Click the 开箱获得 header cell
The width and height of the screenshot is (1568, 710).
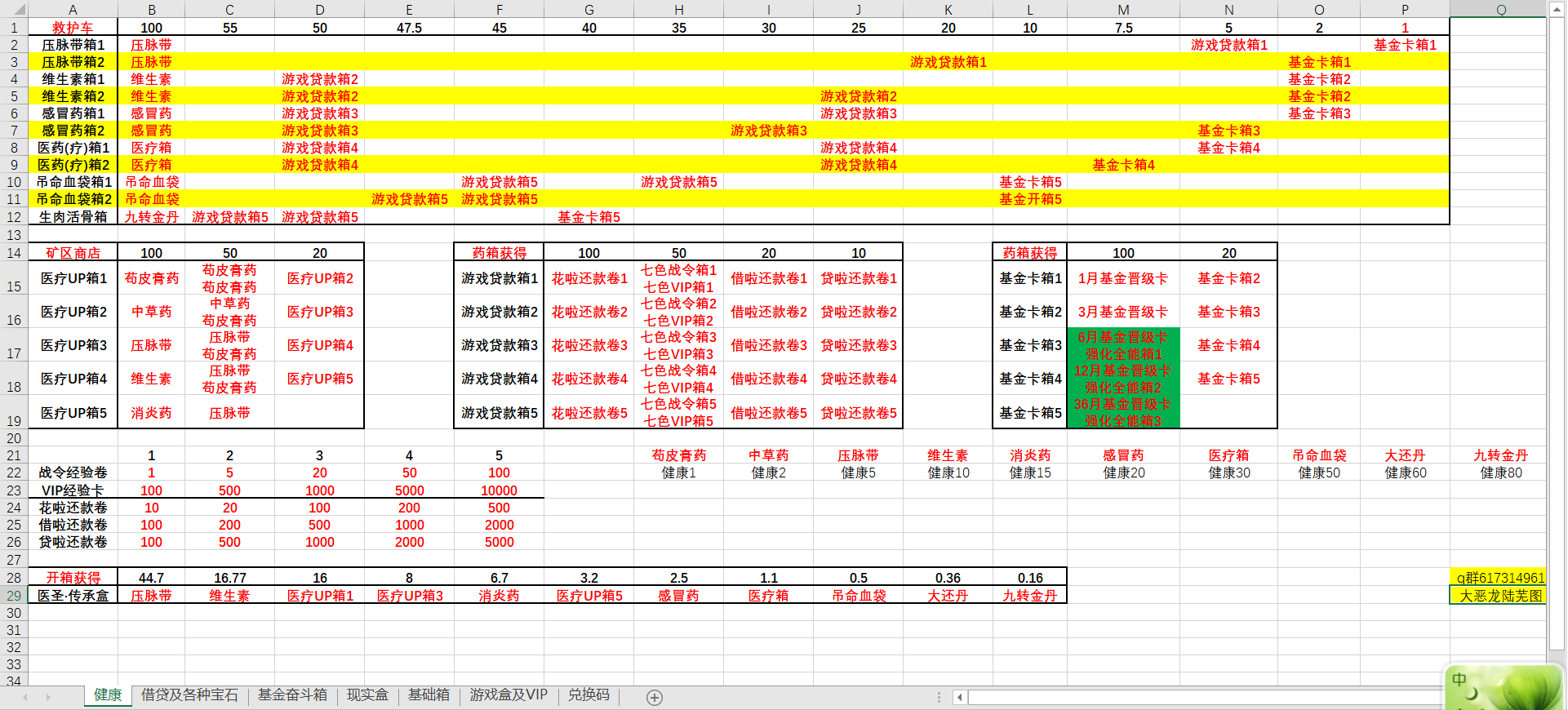[x=73, y=578]
